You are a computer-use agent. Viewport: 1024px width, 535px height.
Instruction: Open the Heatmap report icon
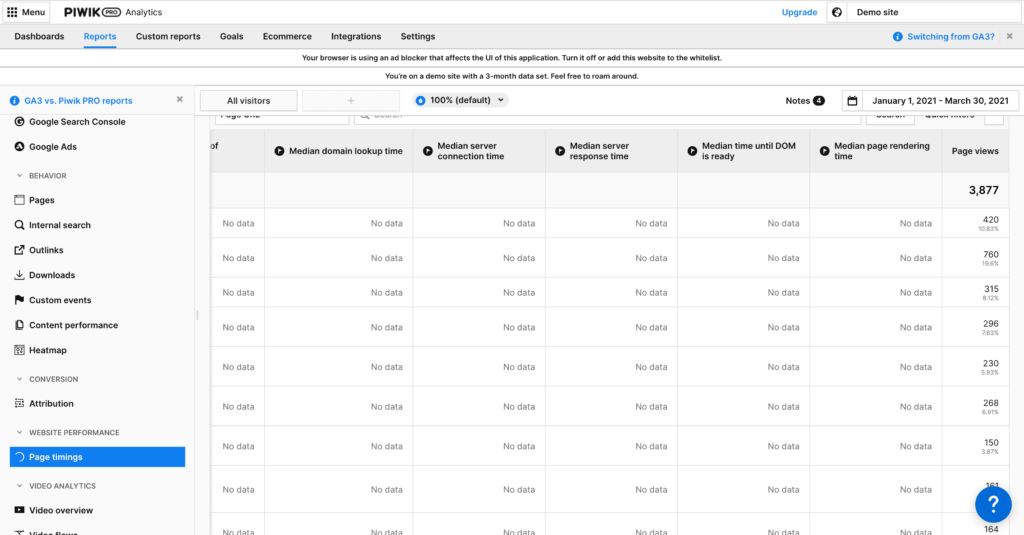(x=20, y=350)
